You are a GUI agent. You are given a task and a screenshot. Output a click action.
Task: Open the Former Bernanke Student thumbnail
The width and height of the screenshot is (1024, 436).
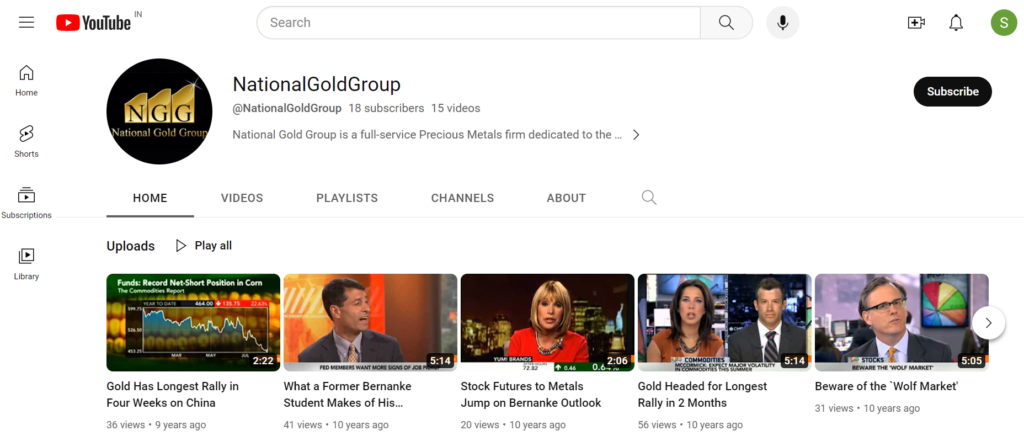click(x=370, y=322)
